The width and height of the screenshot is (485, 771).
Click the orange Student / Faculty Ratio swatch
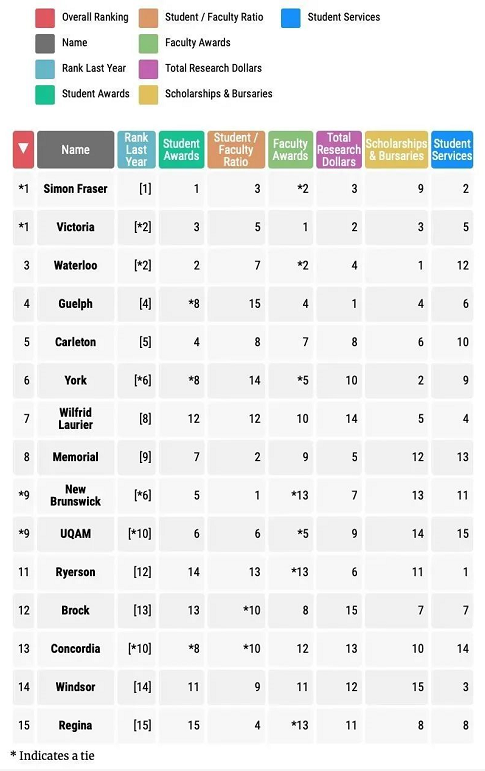[149, 18]
